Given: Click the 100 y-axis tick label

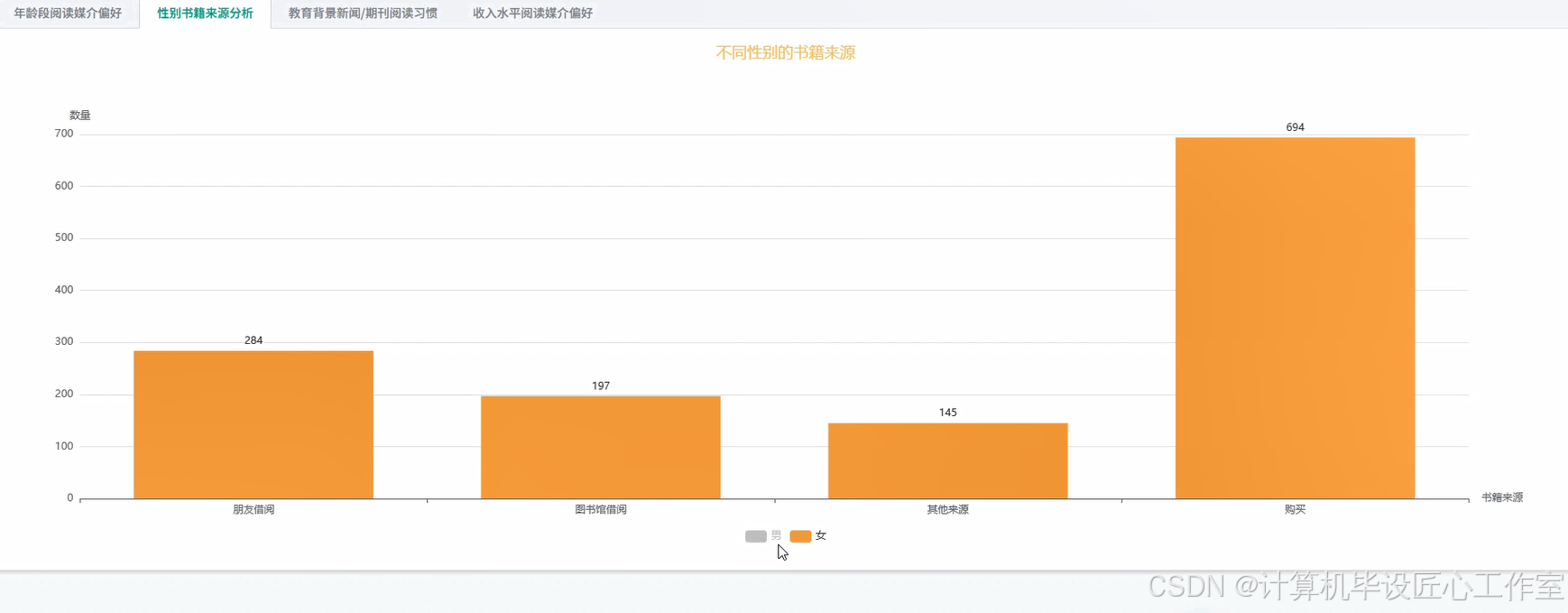Looking at the screenshot, I should pos(64,446).
